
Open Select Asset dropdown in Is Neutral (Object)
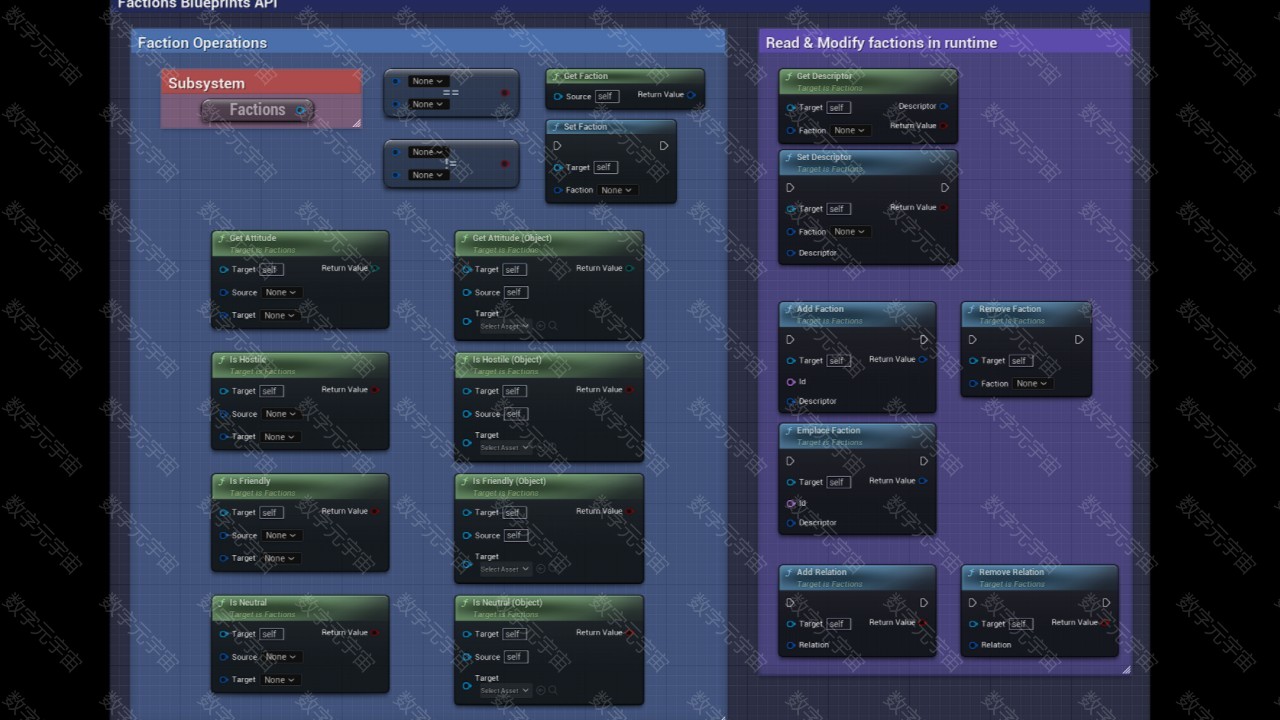(504, 690)
